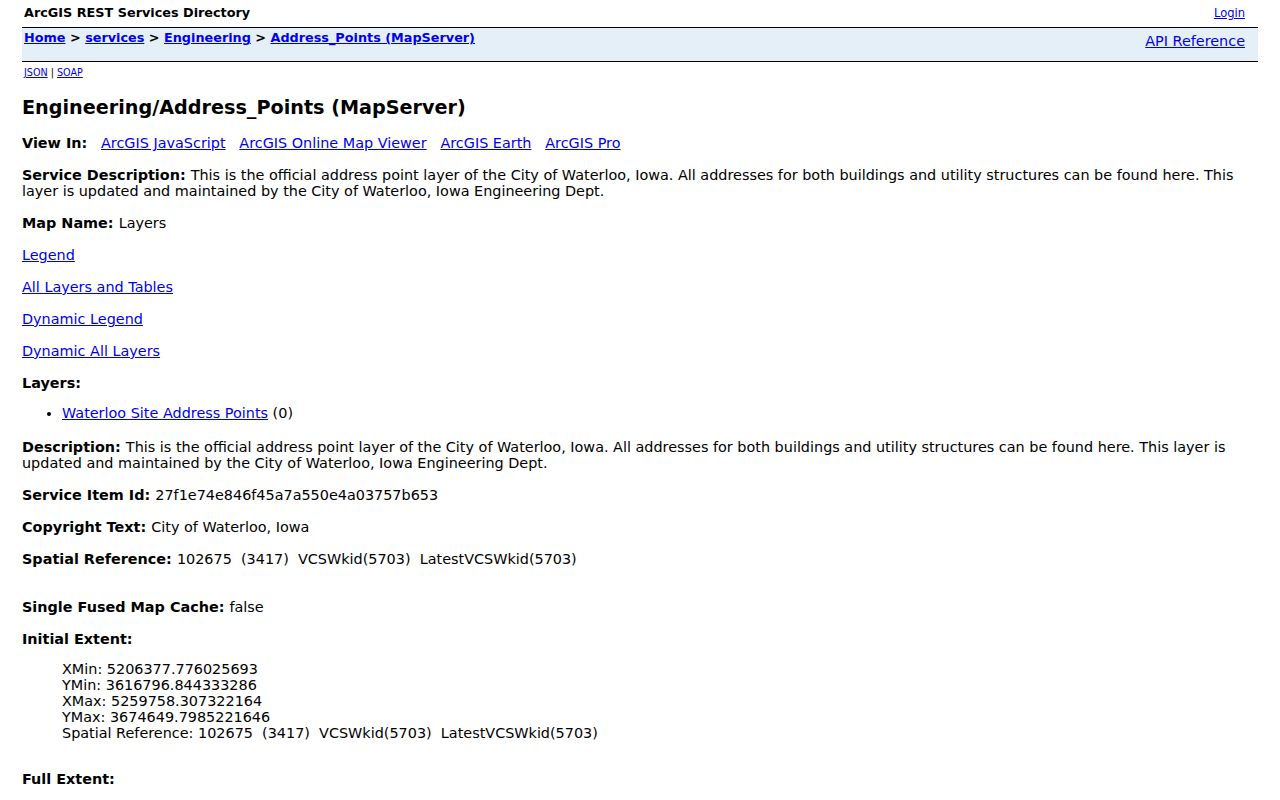View the service in ArcGIS Earth

(x=485, y=143)
